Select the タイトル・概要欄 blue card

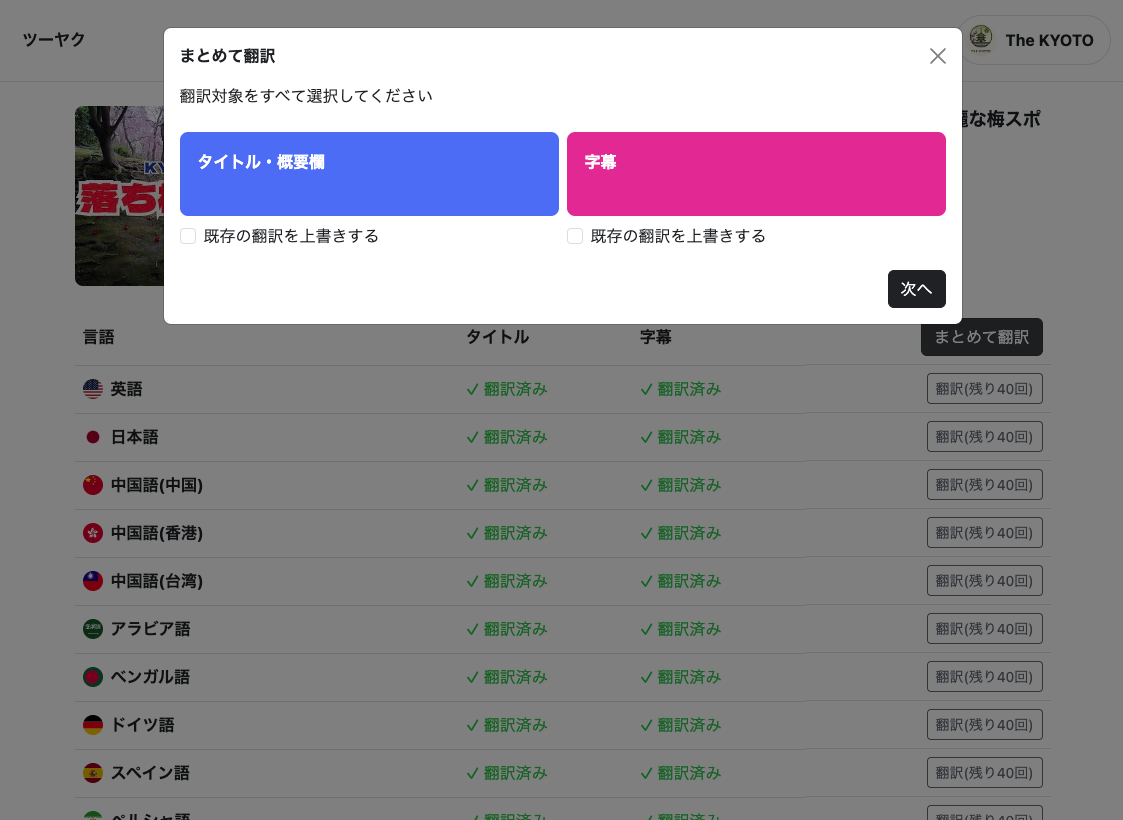click(369, 173)
